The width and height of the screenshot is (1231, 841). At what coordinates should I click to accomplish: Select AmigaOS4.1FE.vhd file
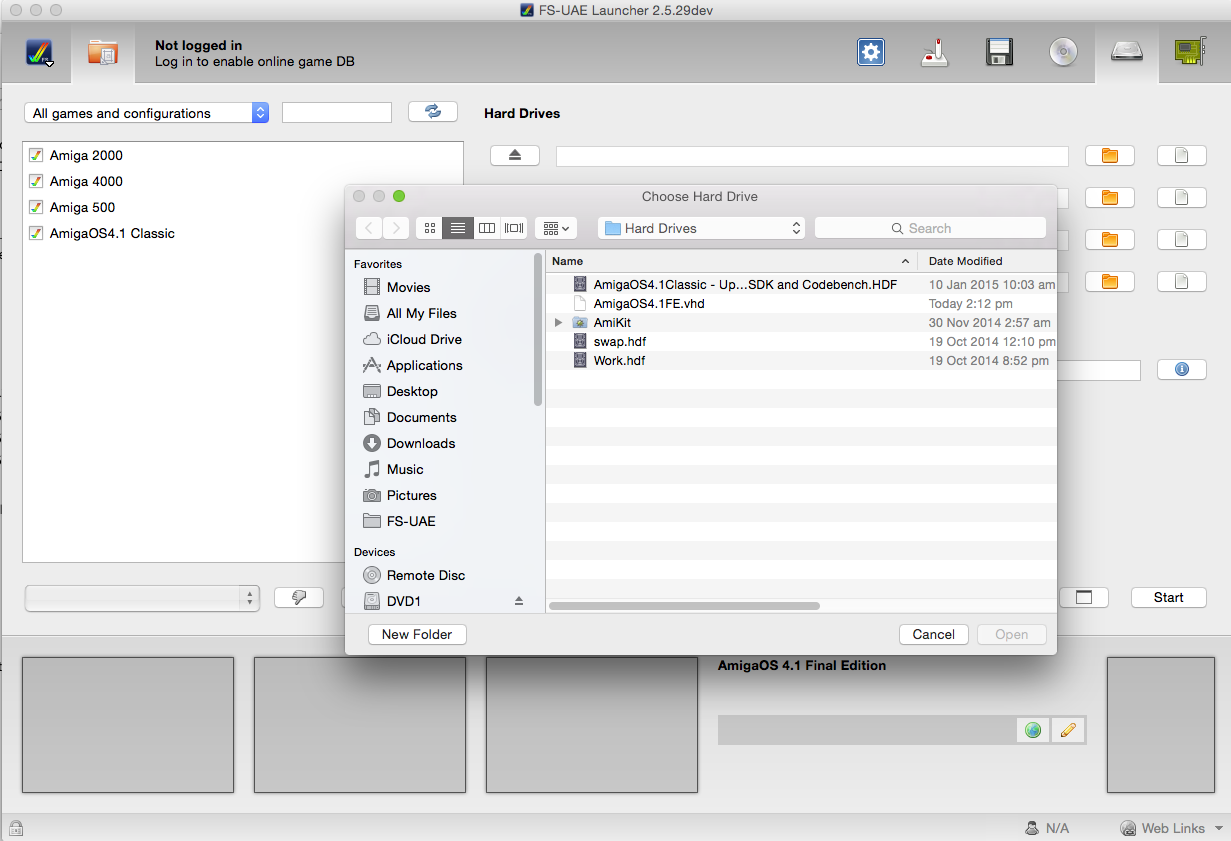pos(801,303)
